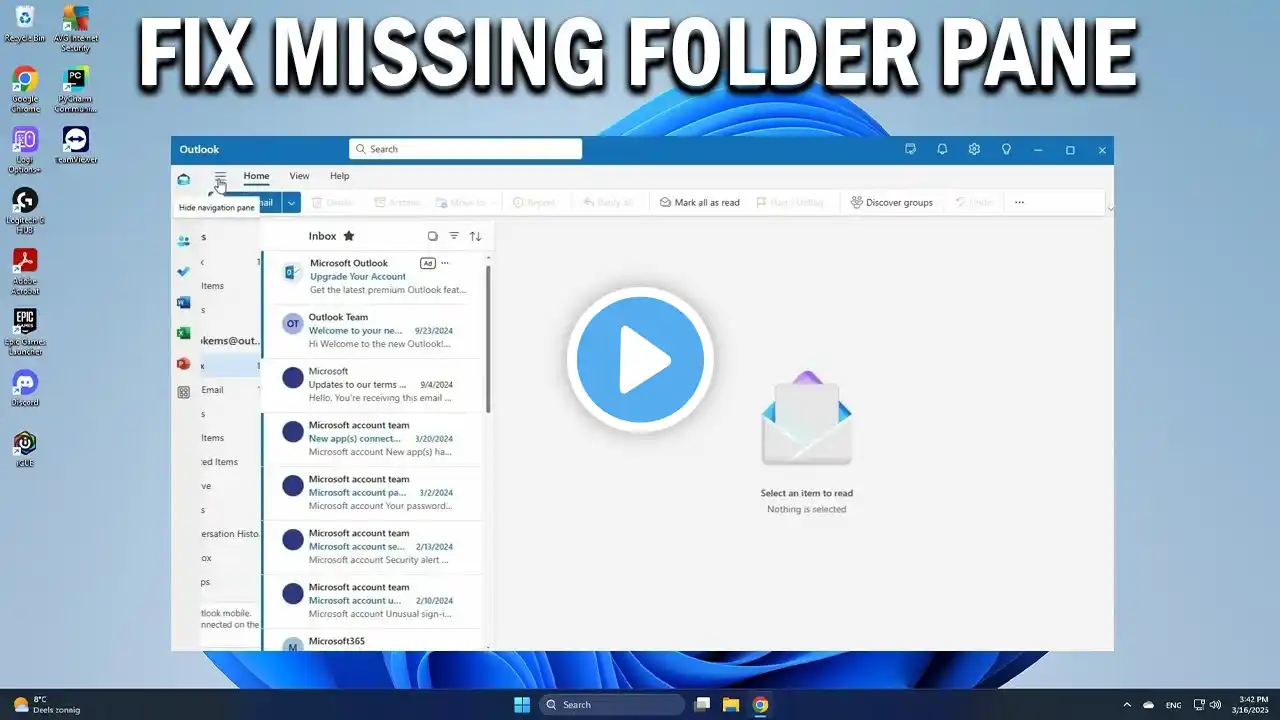Click the Inbox sort arrows icon
Viewport: 1280px width, 720px height.
point(475,236)
